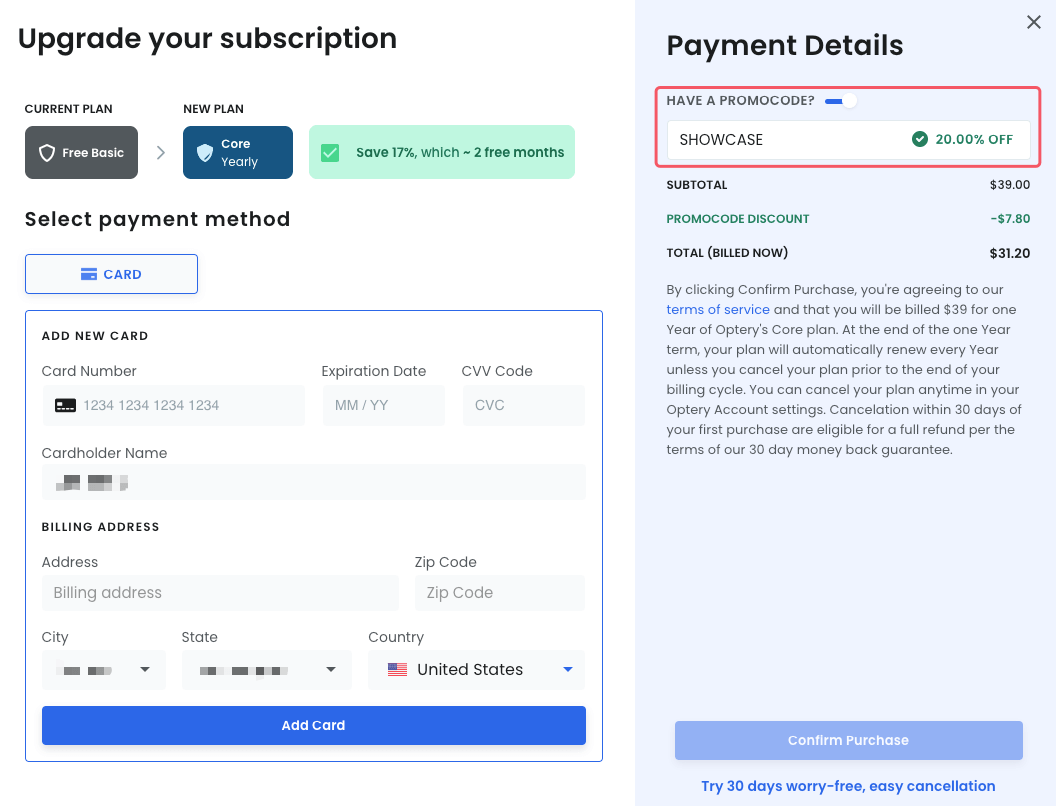Close the upgrade subscription dialog
This screenshot has height=806, width=1056.
pos(1034,22)
